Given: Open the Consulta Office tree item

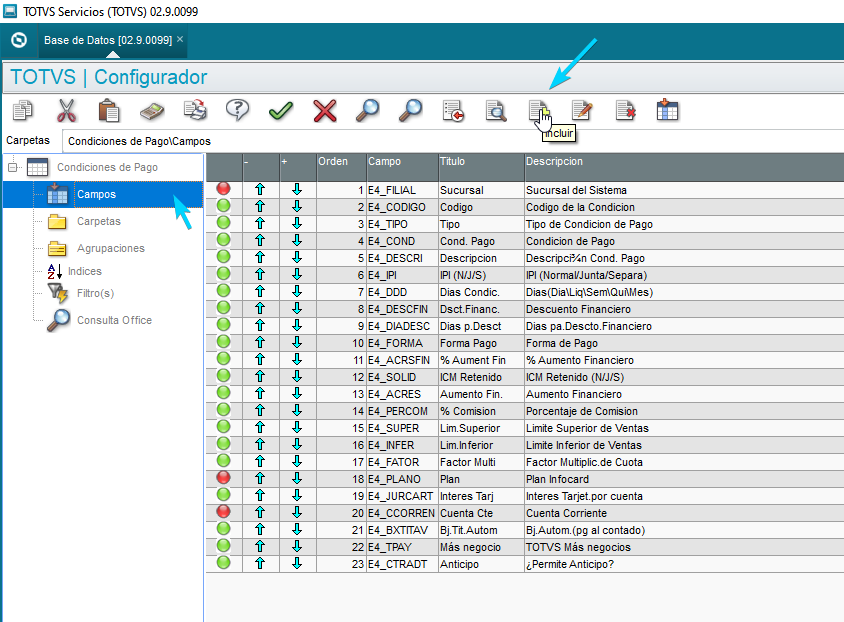Looking at the screenshot, I should [x=114, y=320].
